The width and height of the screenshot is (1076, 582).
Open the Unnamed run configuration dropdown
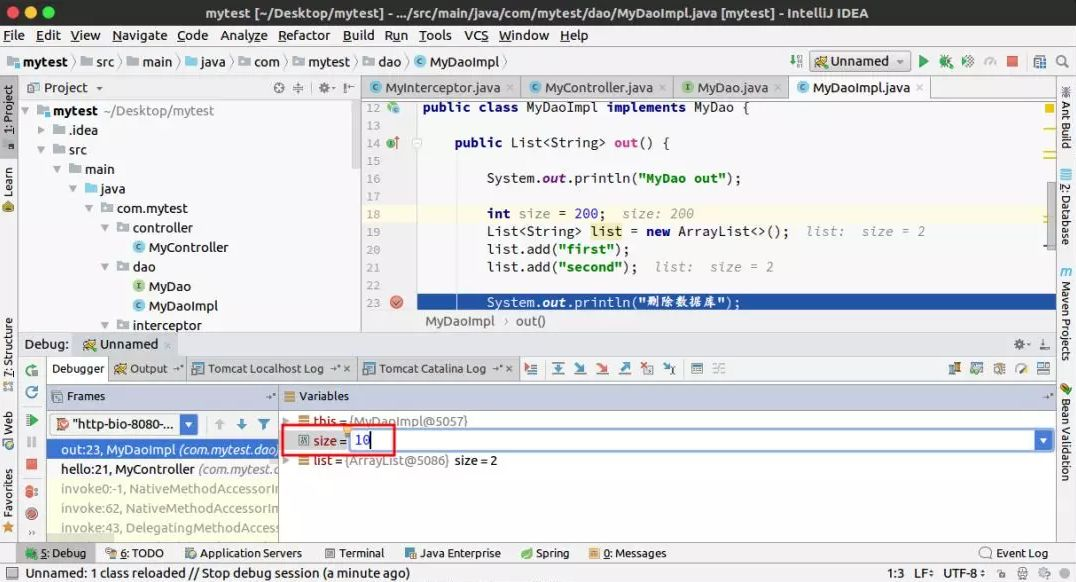pyautogui.click(x=859, y=61)
